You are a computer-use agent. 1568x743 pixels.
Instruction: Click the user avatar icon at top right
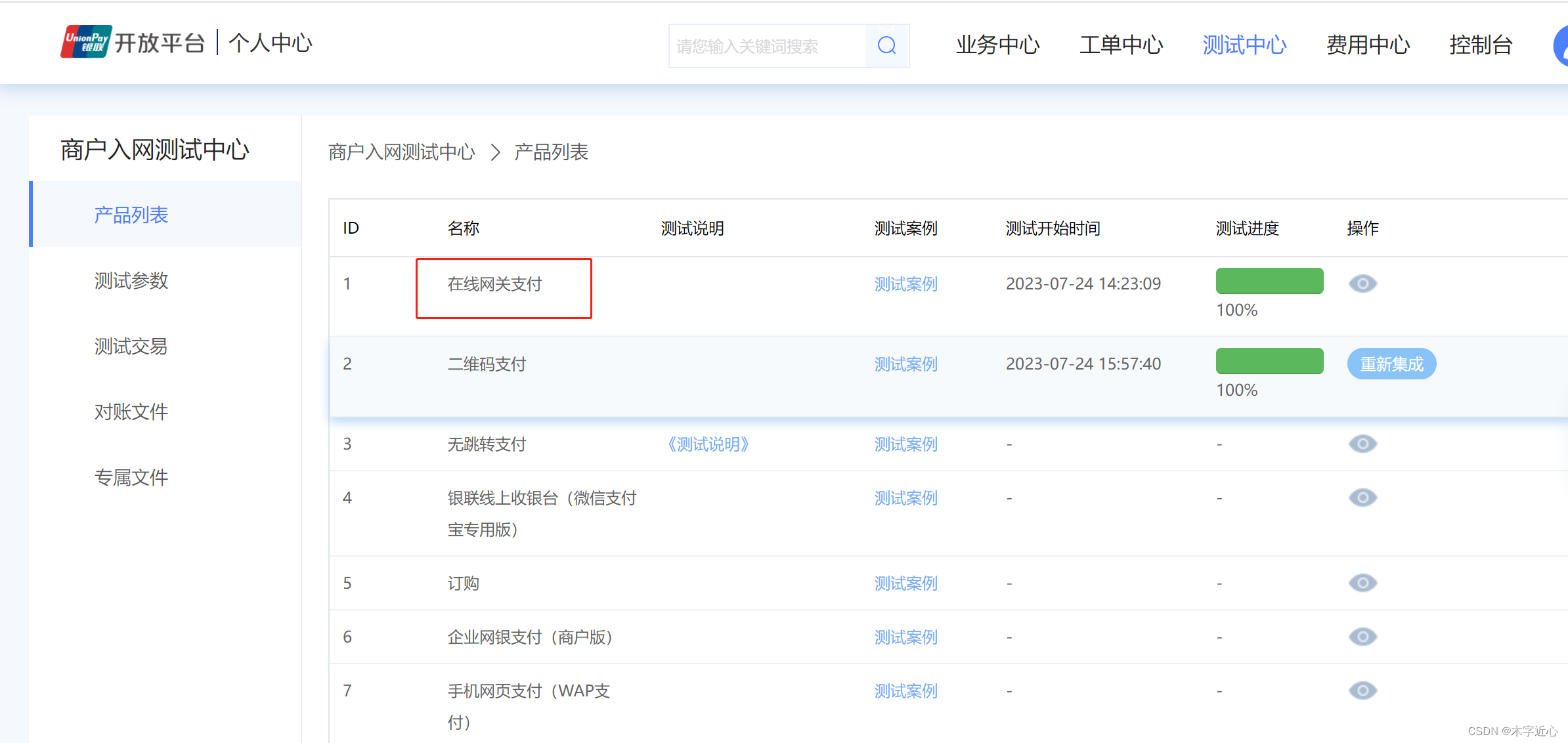(1561, 45)
